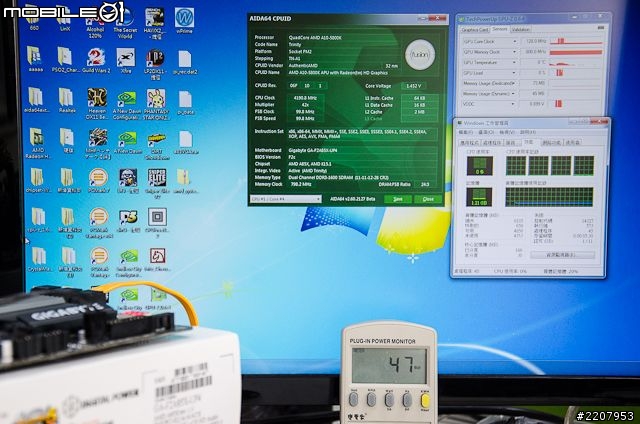Open Task Manager's first tab (應用程式)

pyautogui.click(x=469, y=142)
